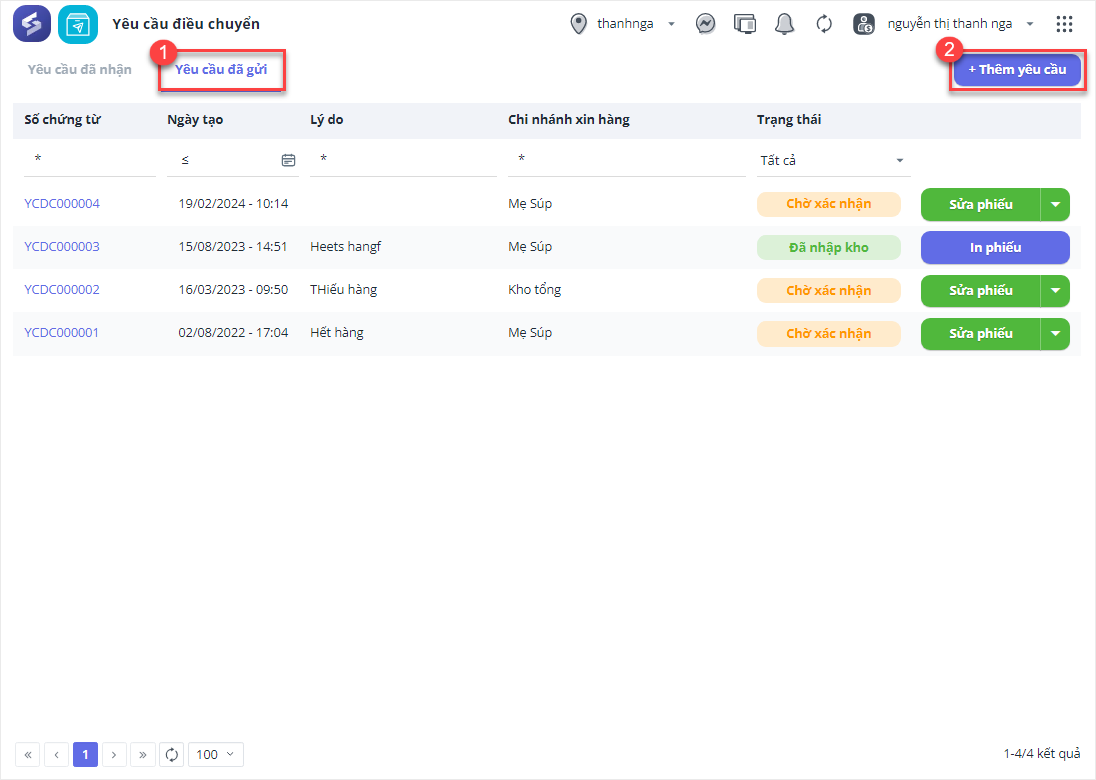This screenshot has width=1096, height=780.
Task: Expand the nguyễn thị thanh nga user menu
Action: pos(1030,24)
